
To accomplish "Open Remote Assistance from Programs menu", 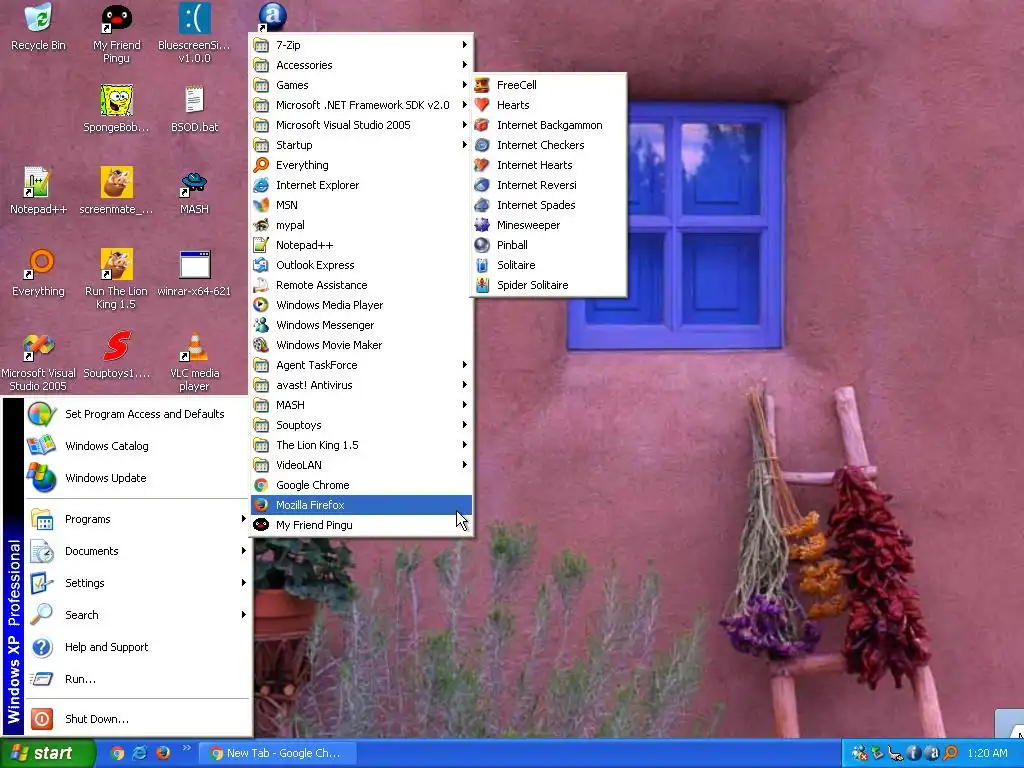I will (x=361, y=285).
